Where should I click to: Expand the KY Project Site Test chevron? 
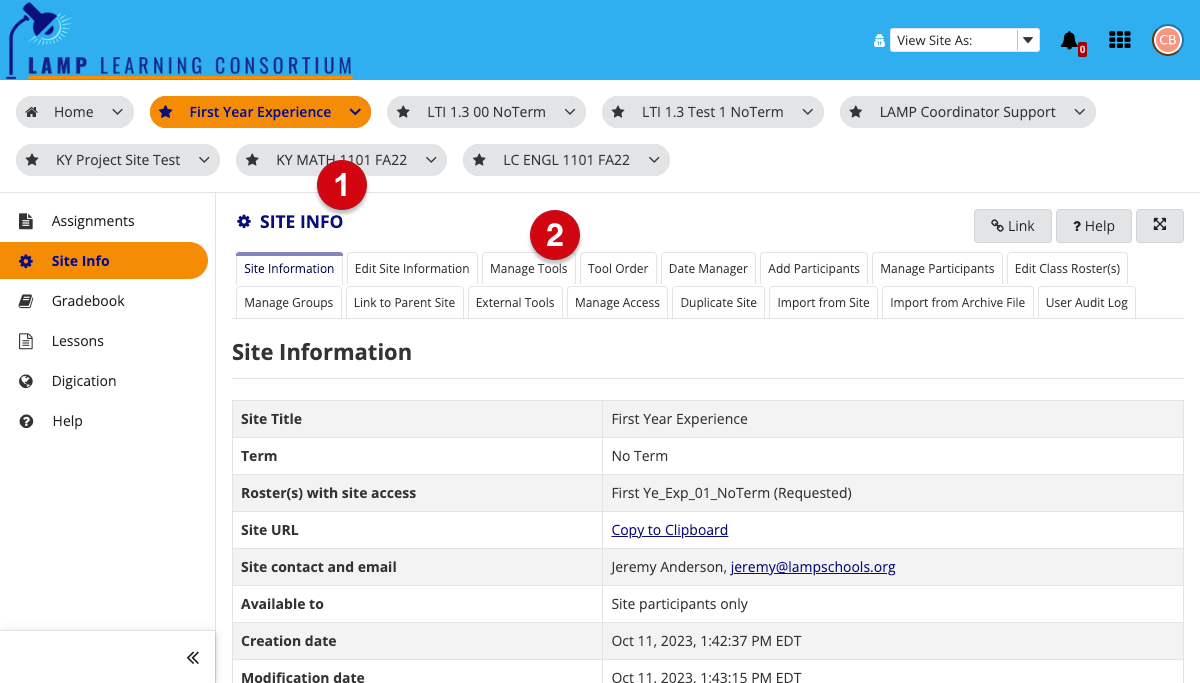pyautogui.click(x=204, y=160)
